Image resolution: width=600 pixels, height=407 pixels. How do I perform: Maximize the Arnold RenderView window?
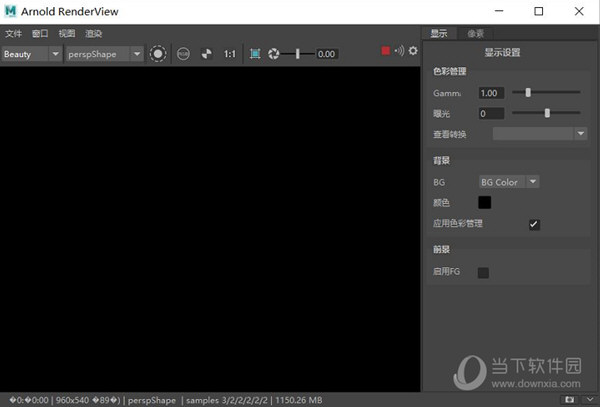538,11
